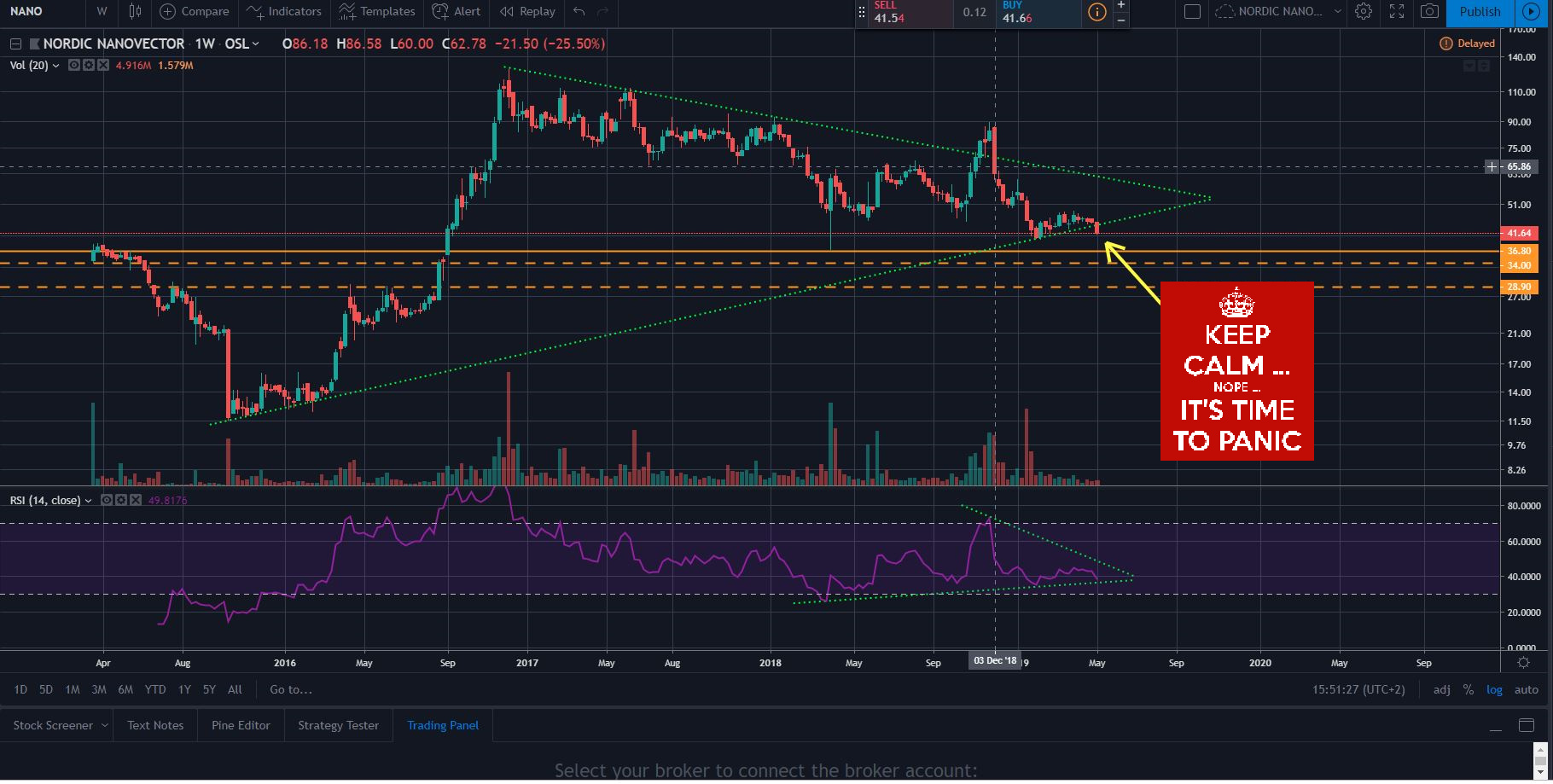Select the 5Y time range
This screenshot has height=784, width=1553.
(x=209, y=689)
